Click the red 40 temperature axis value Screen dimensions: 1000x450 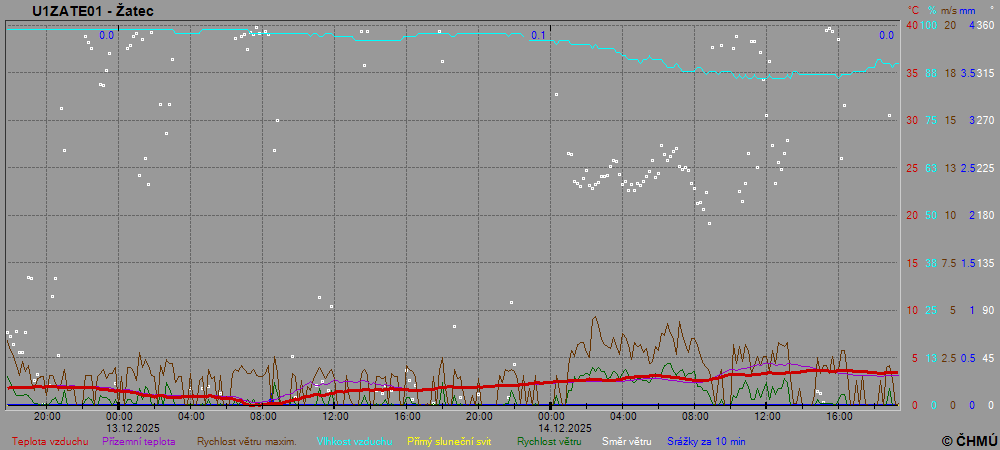pos(912,25)
